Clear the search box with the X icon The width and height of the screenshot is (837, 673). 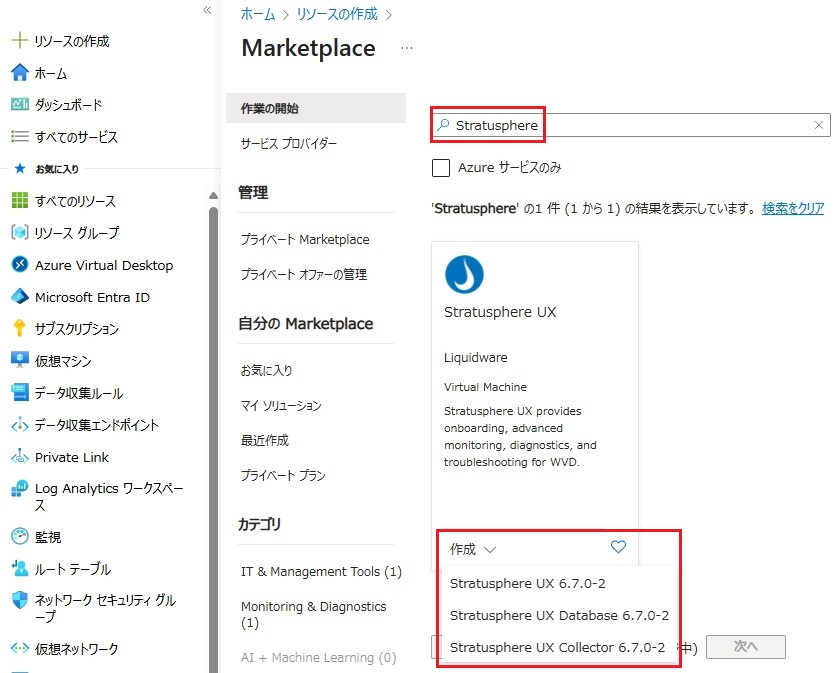tap(819, 125)
